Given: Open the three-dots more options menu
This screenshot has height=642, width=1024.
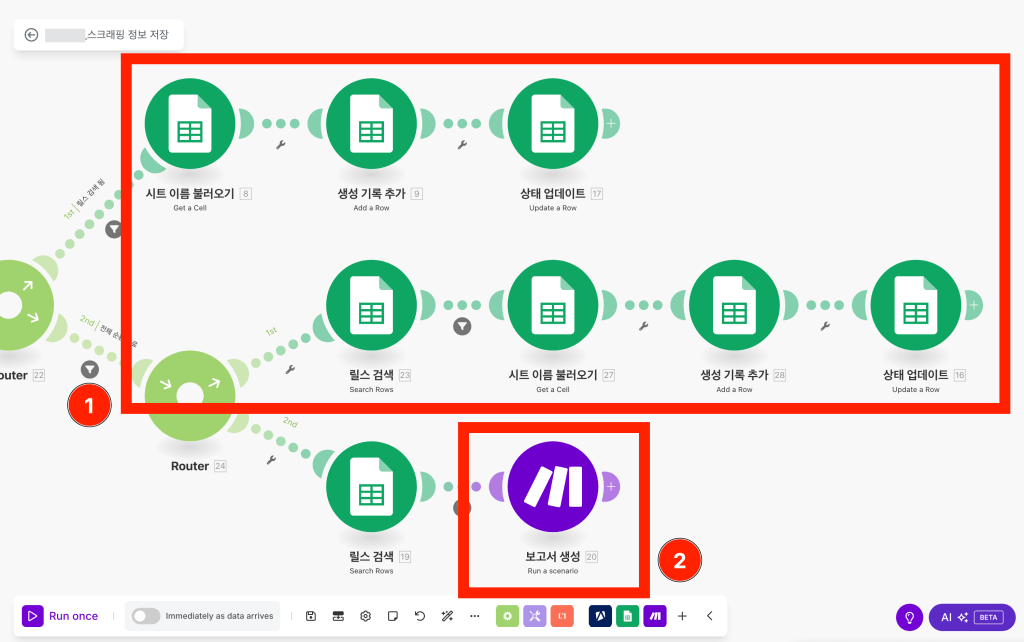Looking at the screenshot, I should [474, 616].
